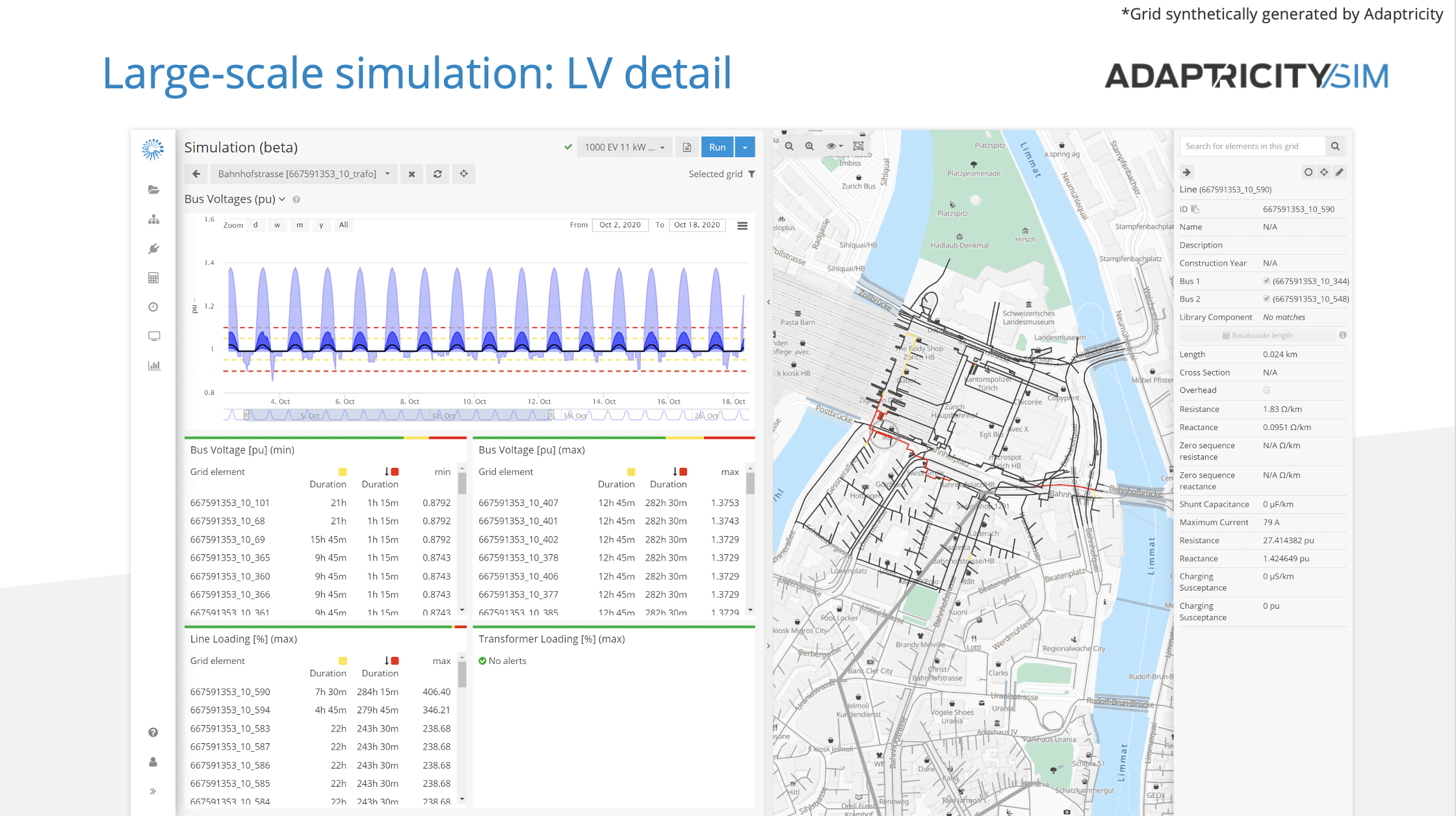This screenshot has height=816, width=1456.
Task: Open the document report icon beside Run
Action: (687, 147)
